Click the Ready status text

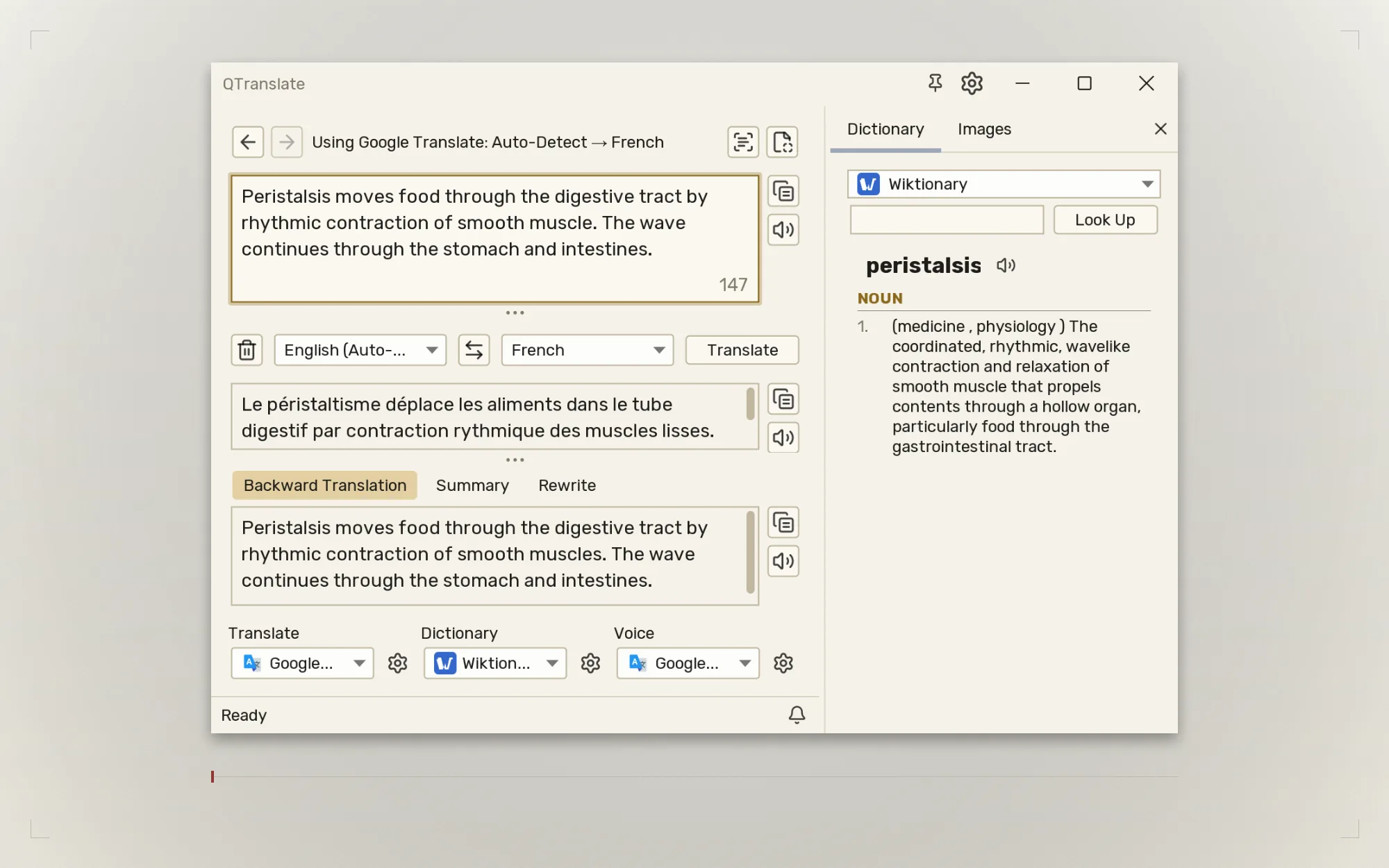(x=244, y=715)
